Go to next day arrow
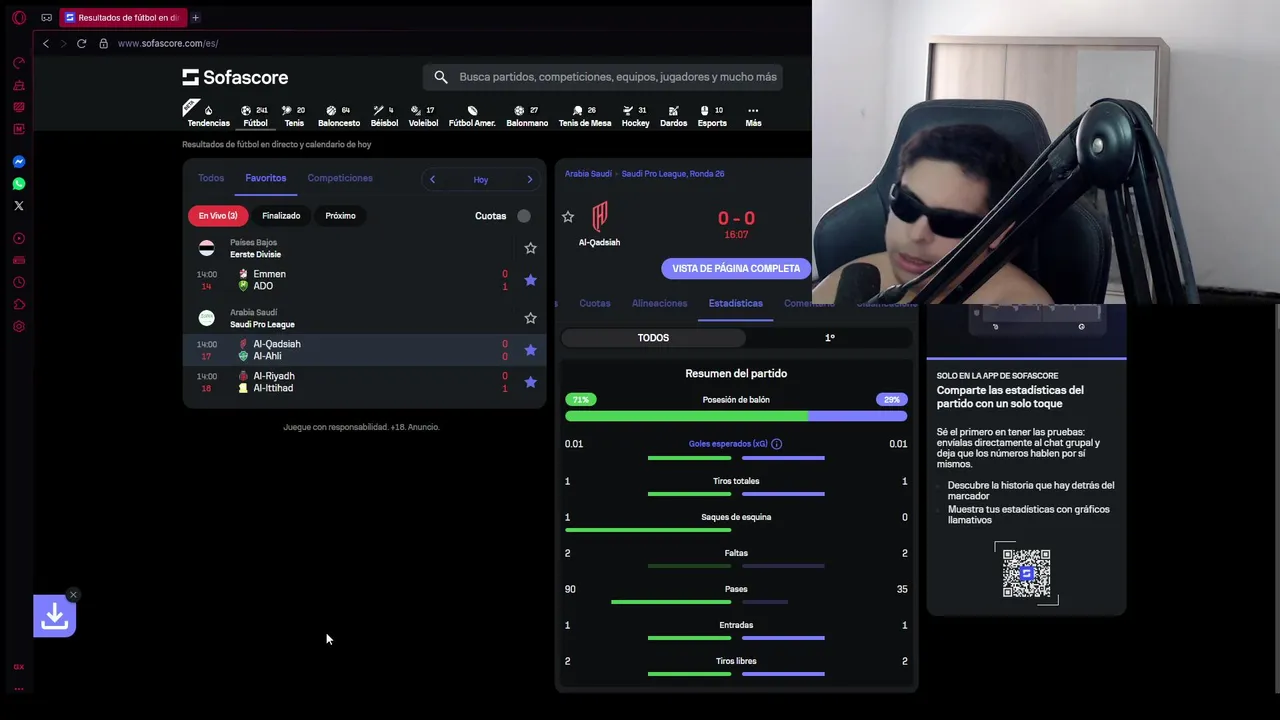This screenshot has height=720, width=1280. click(x=530, y=179)
